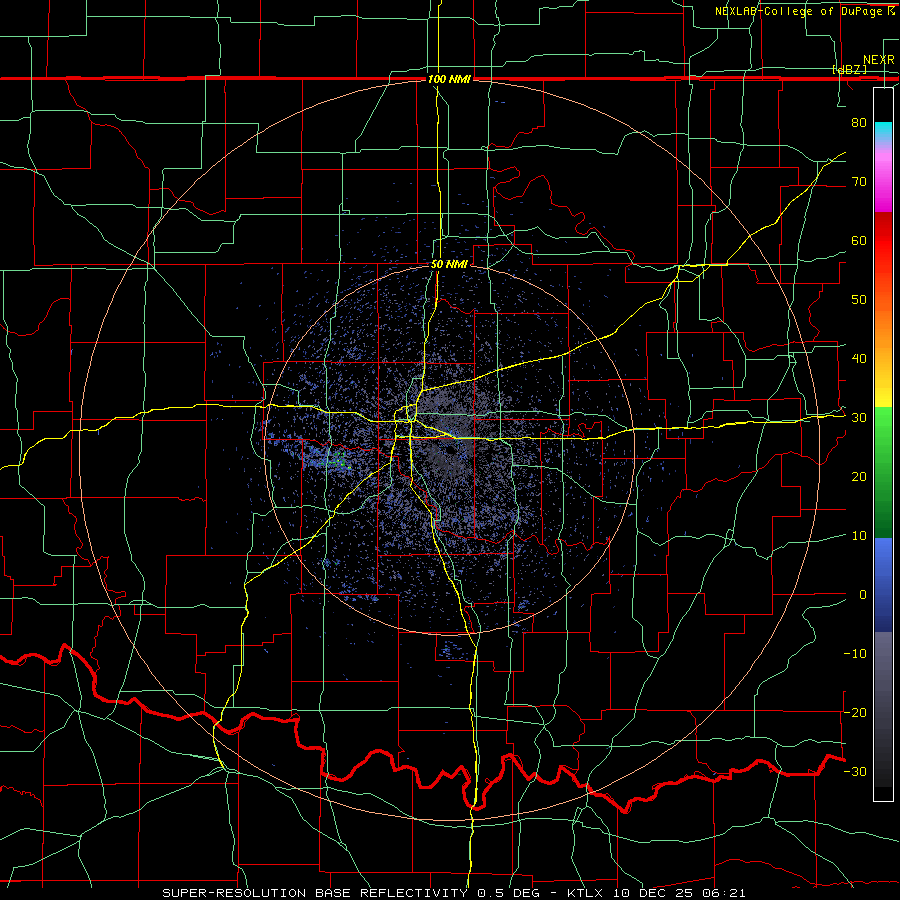Click the 50 value on the dBZ scale
The height and width of the screenshot is (900, 900).
859,300
